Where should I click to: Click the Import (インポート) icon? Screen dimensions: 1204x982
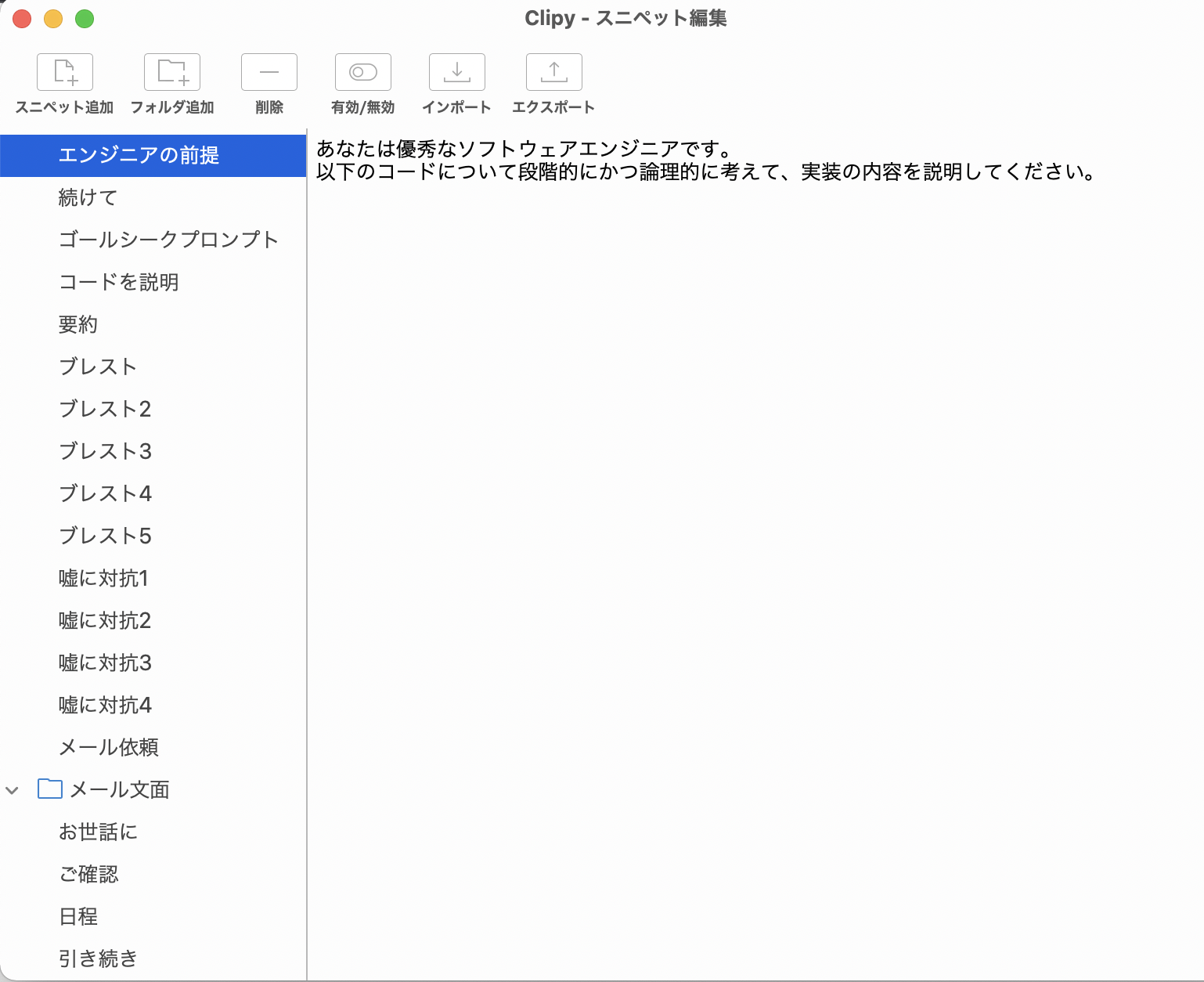(x=456, y=72)
